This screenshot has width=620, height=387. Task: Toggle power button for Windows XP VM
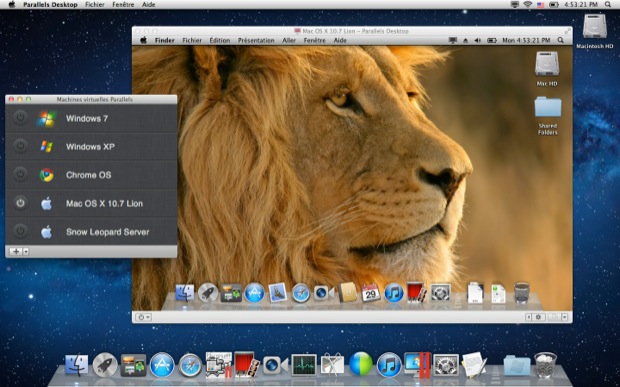[x=20, y=146]
